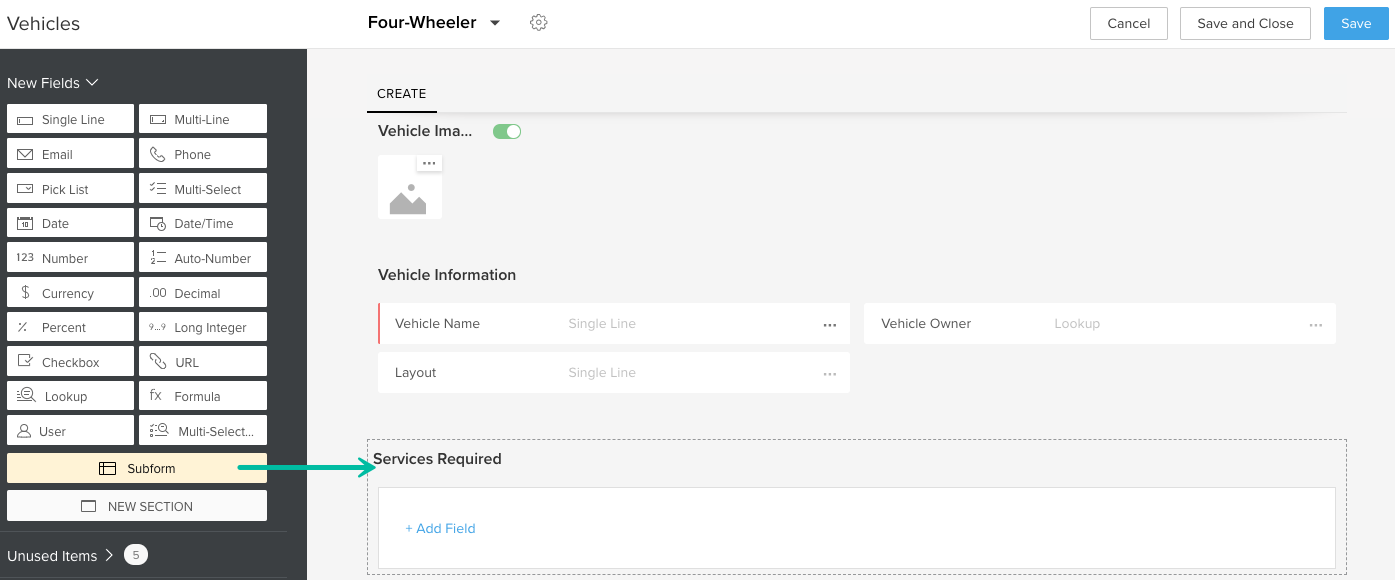
Task: Click the Checkbox field type
Action: coord(70,362)
